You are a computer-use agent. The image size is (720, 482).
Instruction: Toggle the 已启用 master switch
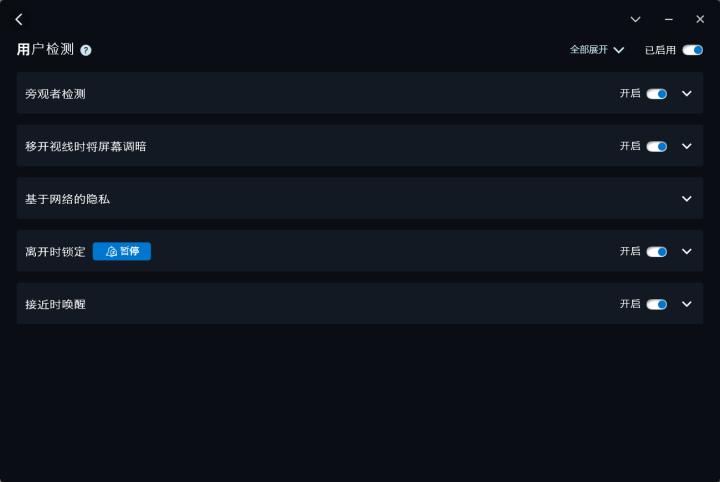[x=692, y=50]
